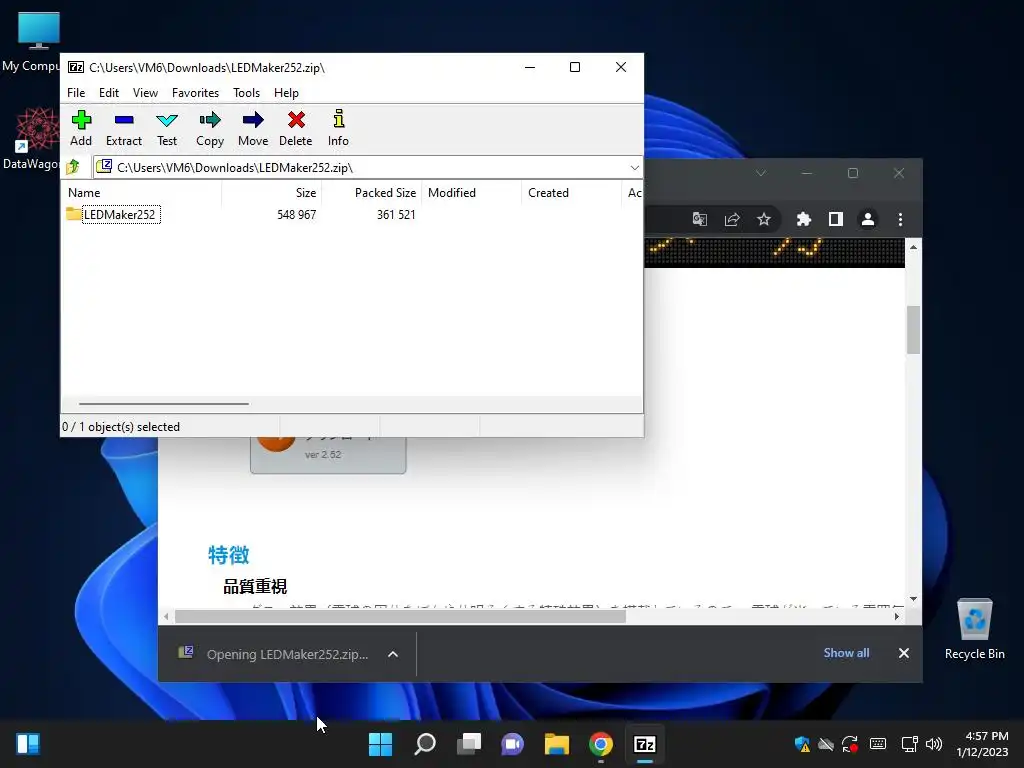
Task: Select the LEDMaker252 folder icon
Action: (x=73, y=214)
